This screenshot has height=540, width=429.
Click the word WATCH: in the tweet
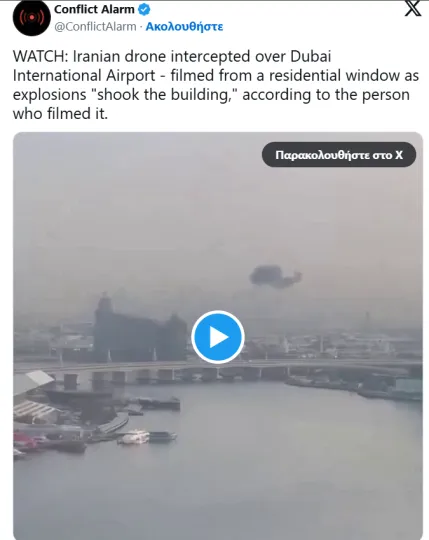pos(41,56)
